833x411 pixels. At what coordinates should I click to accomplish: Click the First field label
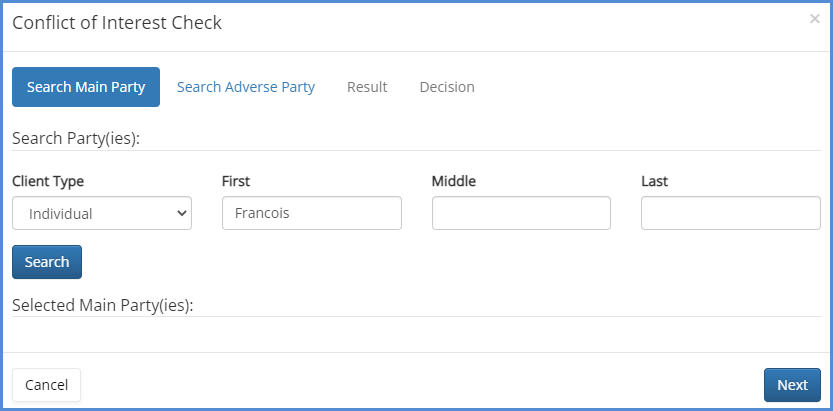coord(236,181)
